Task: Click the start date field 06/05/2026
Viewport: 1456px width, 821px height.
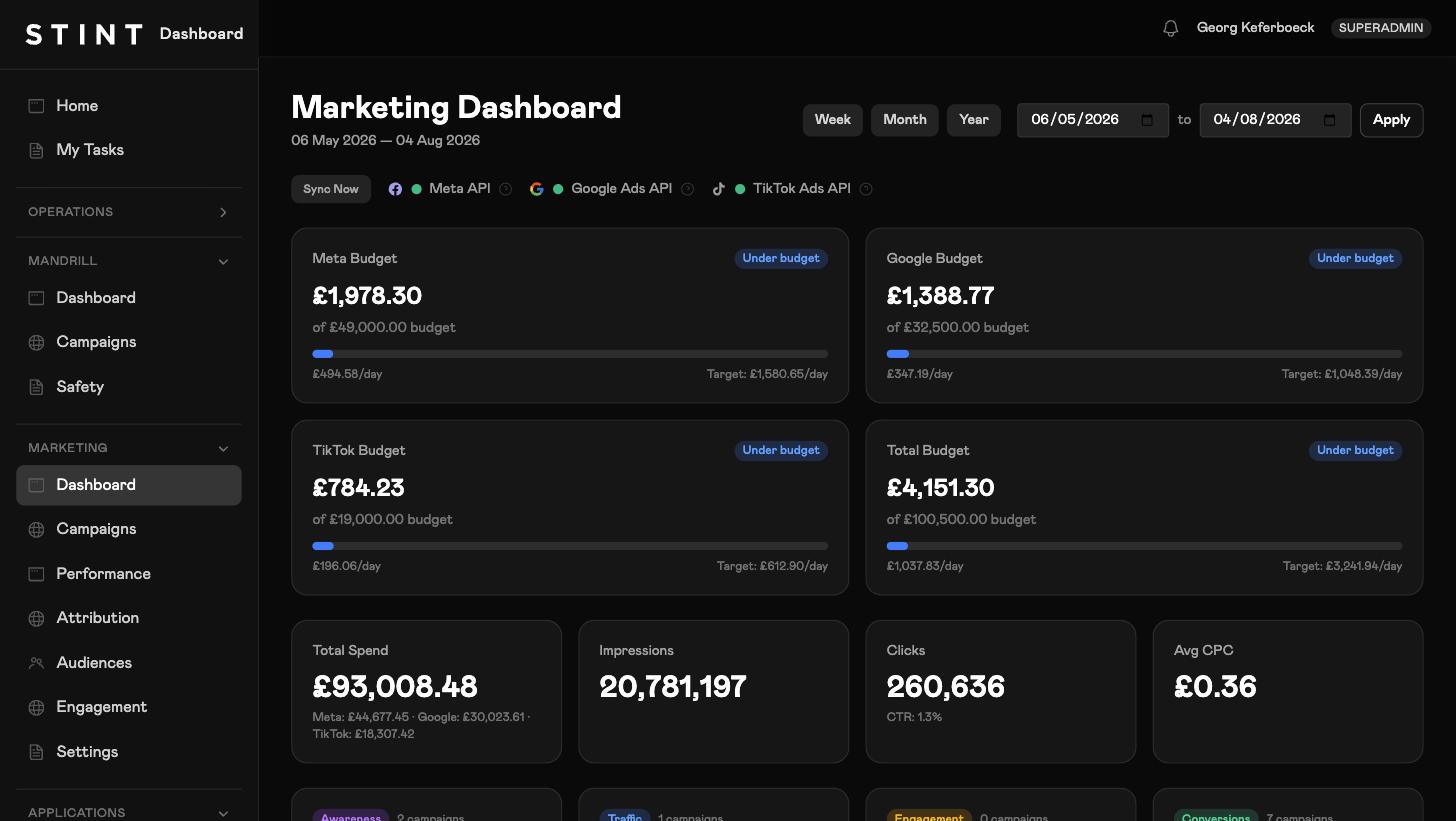Action: [1093, 120]
